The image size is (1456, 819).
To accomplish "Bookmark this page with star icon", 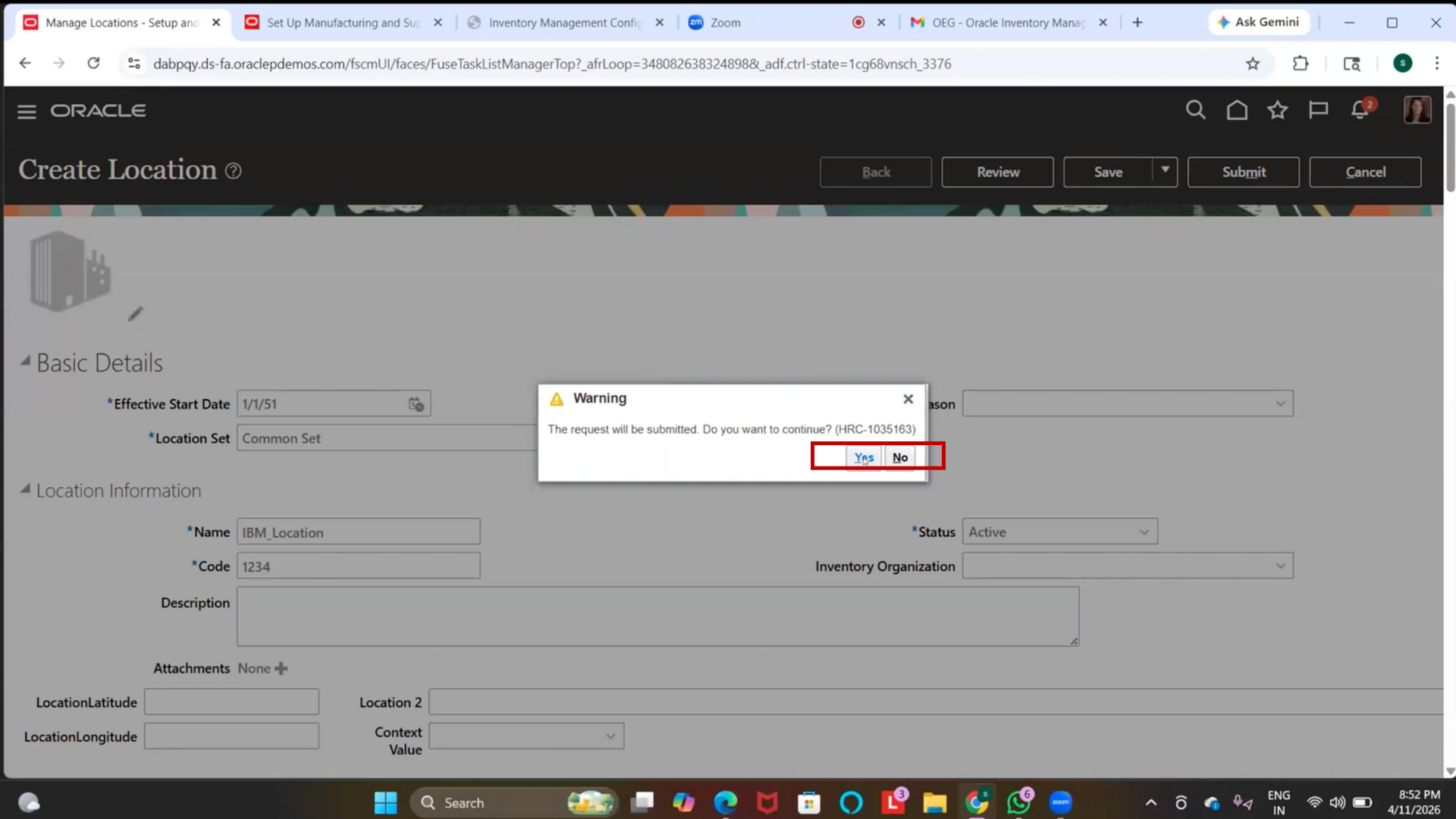I will tap(1252, 64).
